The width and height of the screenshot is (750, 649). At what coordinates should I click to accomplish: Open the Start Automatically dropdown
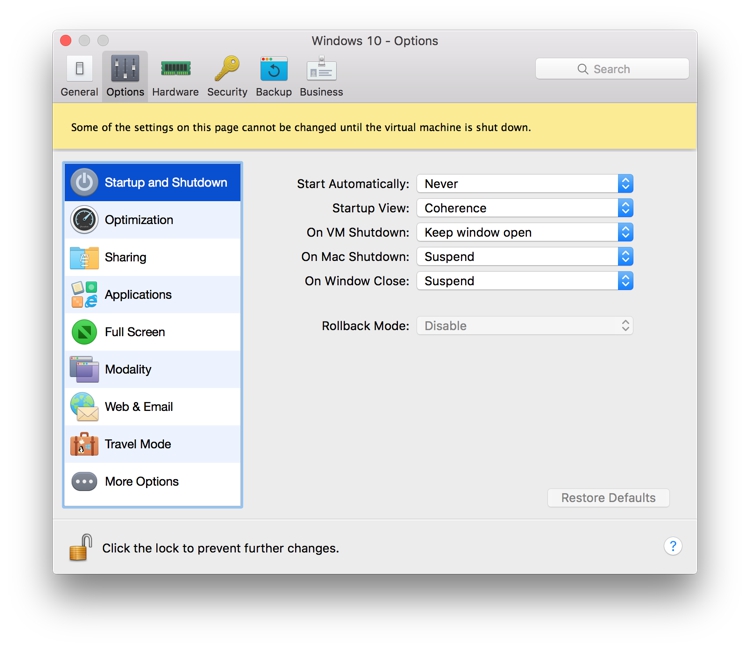525,184
